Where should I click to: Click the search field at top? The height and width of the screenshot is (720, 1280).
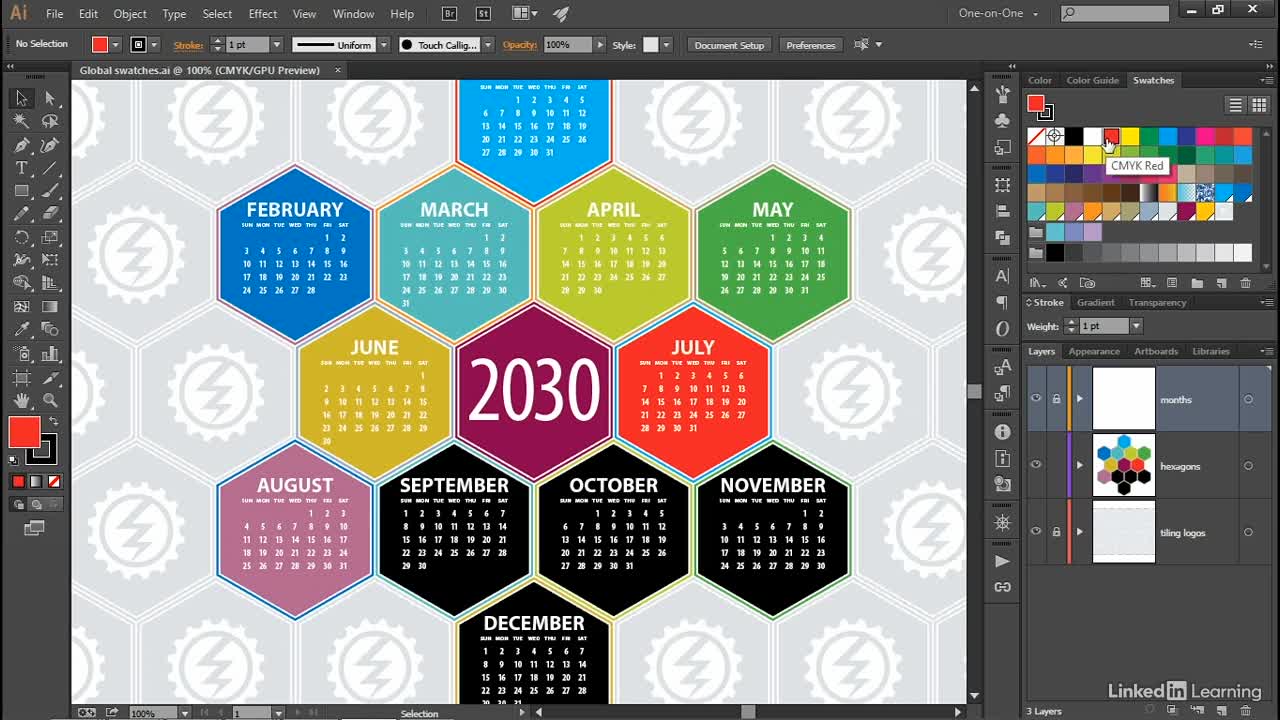[x=1115, y=13]
